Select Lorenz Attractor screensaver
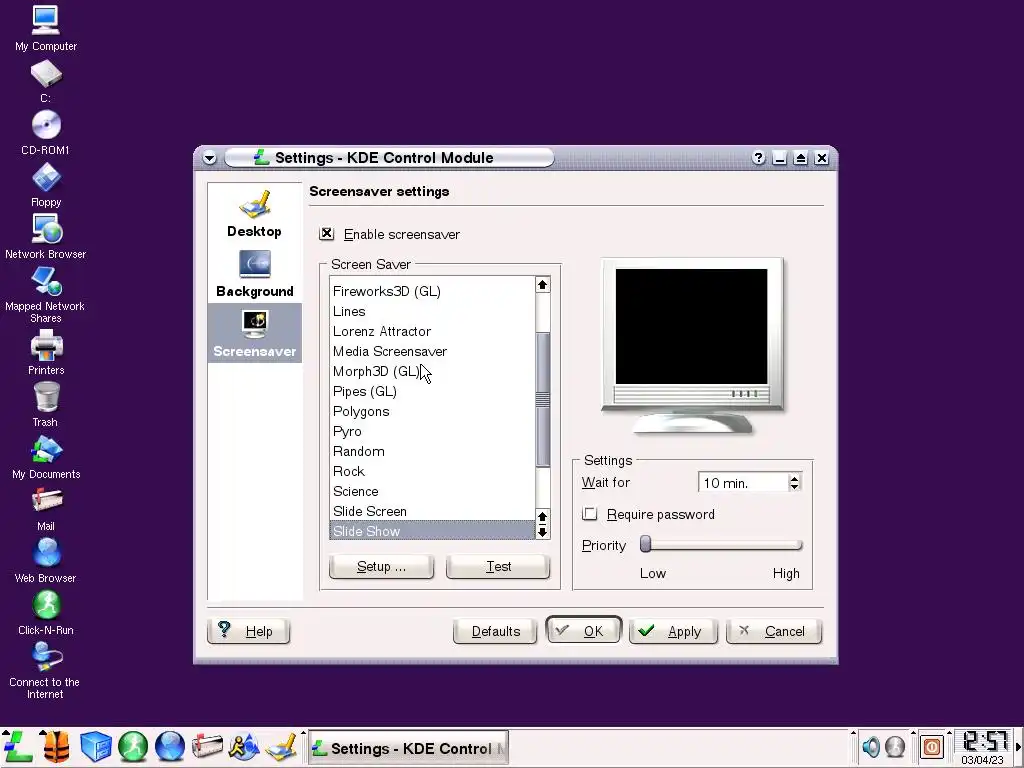Screen dimensions: 1024x768 coord(432,331)
